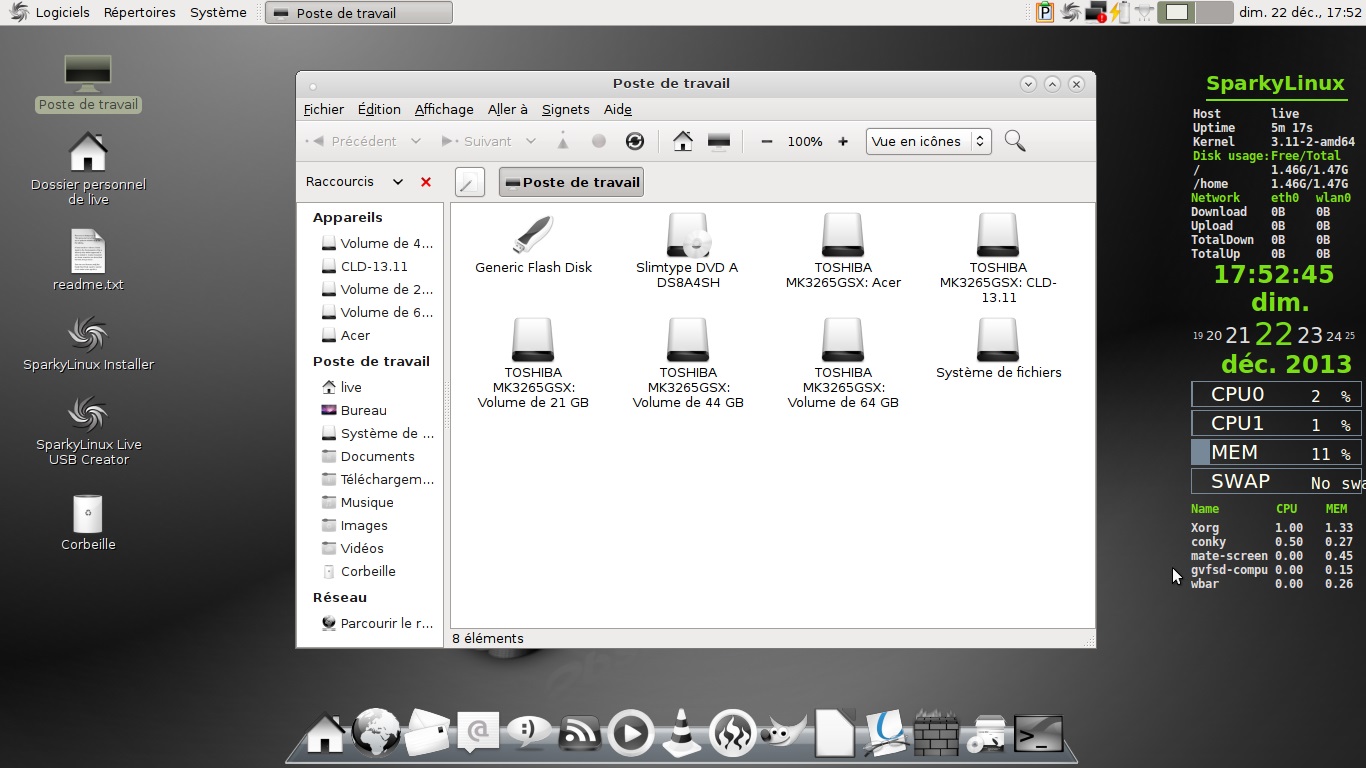
Task: Open the mail envelope icon in the dock
Action: 427,733
